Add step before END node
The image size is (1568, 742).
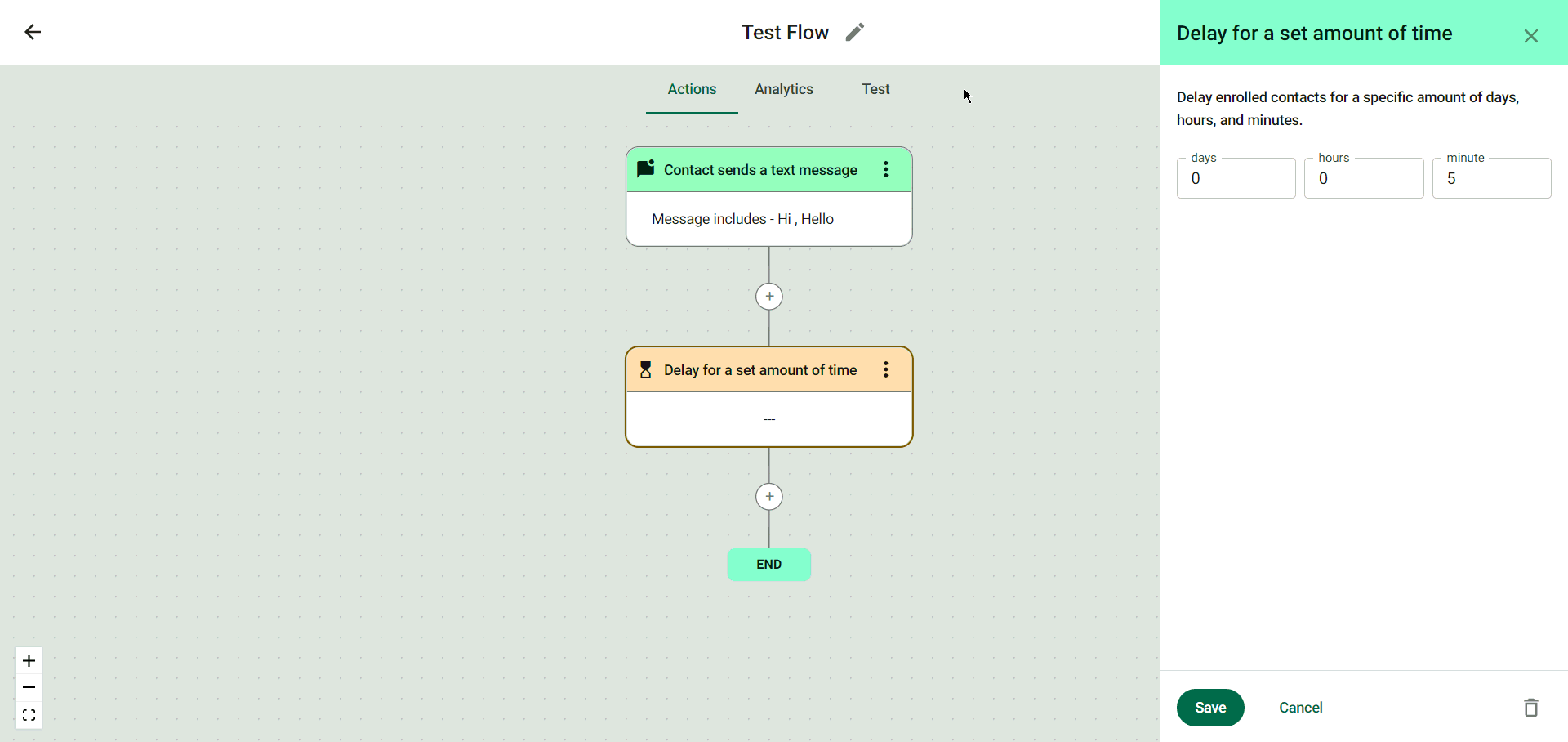[769, 497]
